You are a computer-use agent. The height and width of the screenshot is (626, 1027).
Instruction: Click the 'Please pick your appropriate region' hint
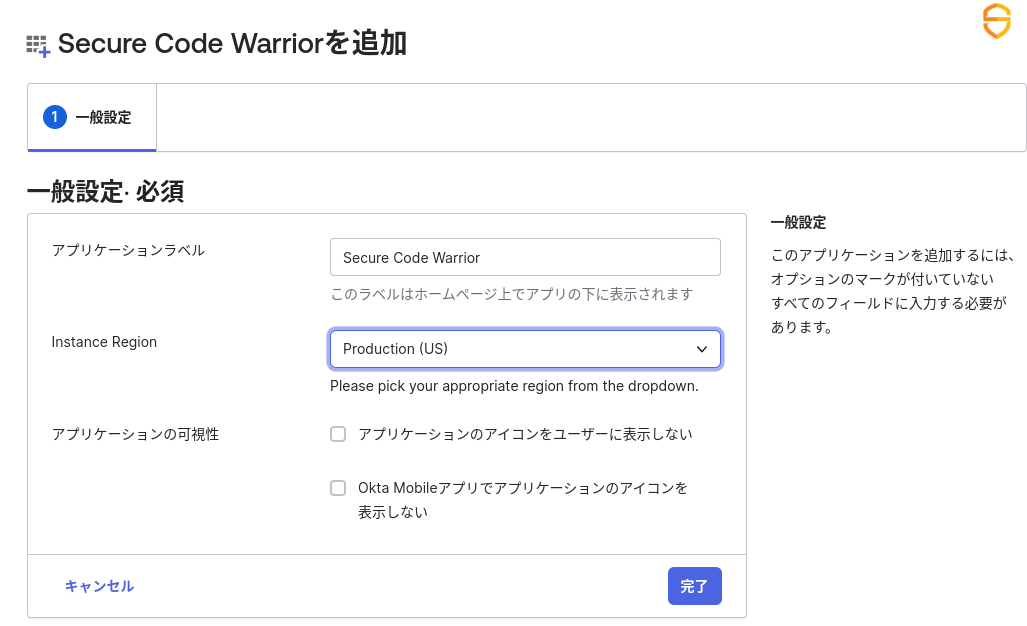[514, 386]
